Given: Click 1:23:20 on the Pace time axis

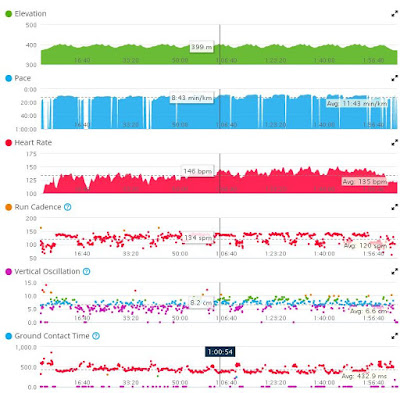Looking at the screenshot, I should tap(275, 125).
